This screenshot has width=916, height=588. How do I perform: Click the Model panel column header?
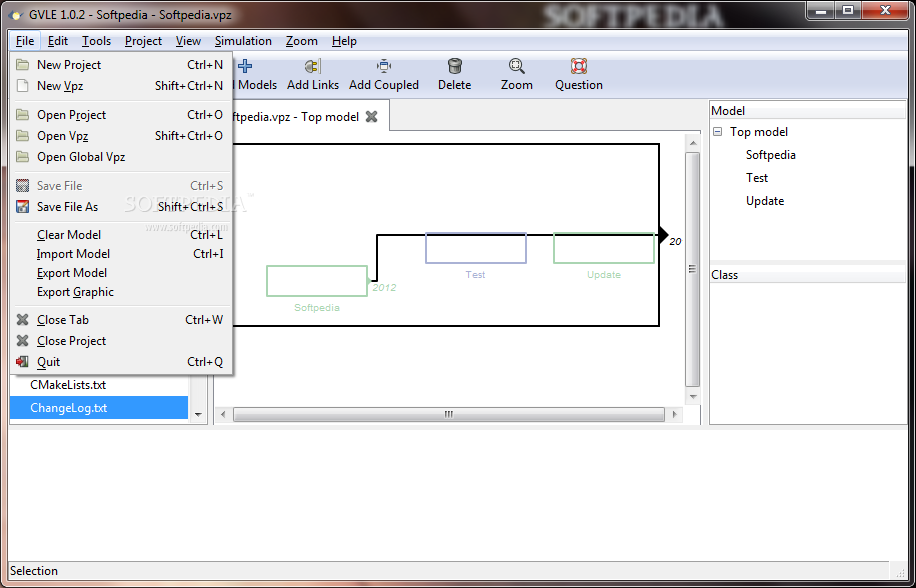click(808, 111)
